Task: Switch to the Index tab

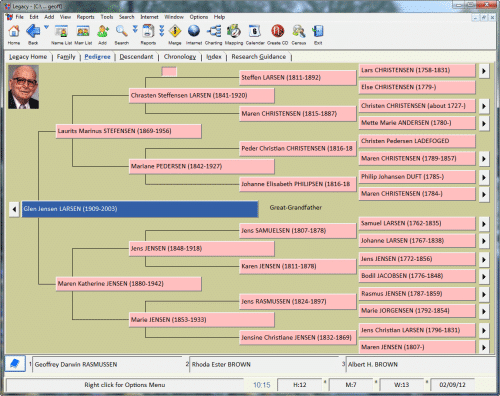Action: [x=214, y=57]
